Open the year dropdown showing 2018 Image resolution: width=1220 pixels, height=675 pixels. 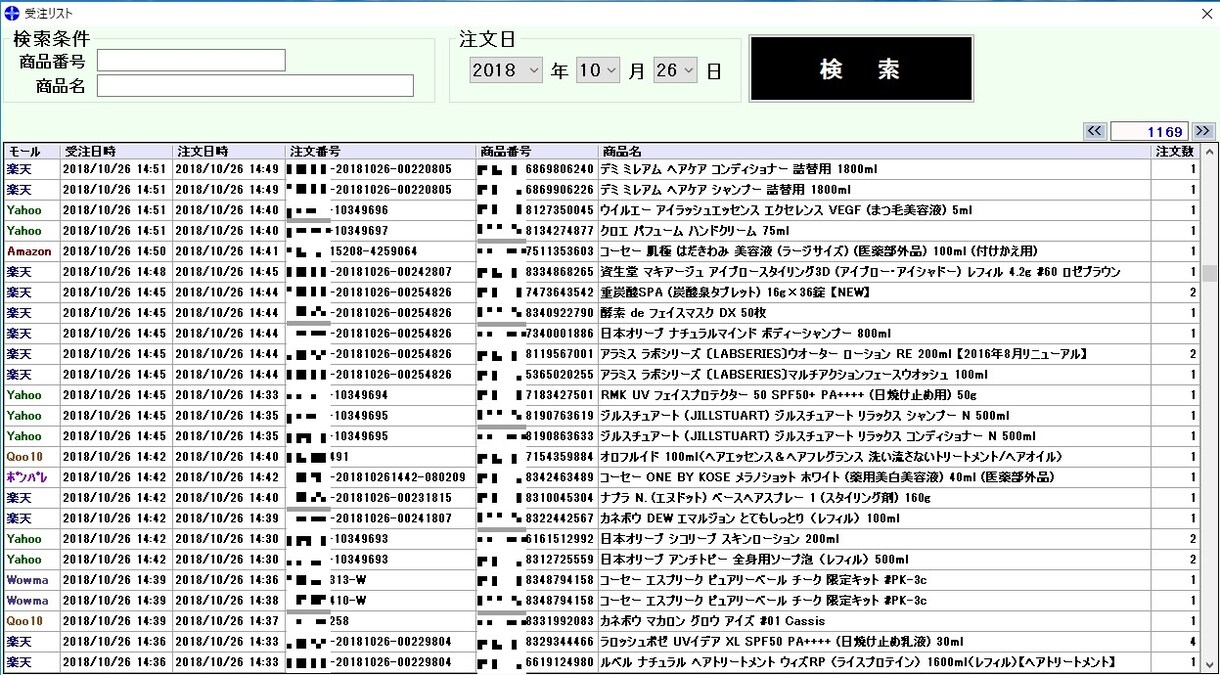click(505, 71)
